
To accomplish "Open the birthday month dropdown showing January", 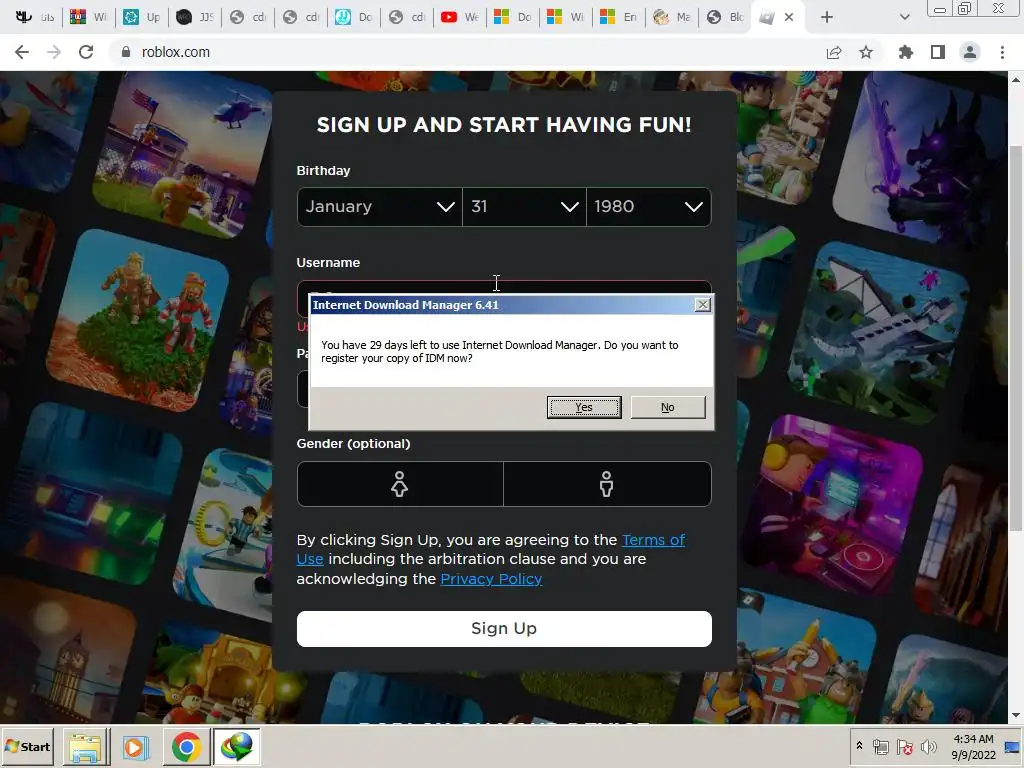I will (379, 207).
